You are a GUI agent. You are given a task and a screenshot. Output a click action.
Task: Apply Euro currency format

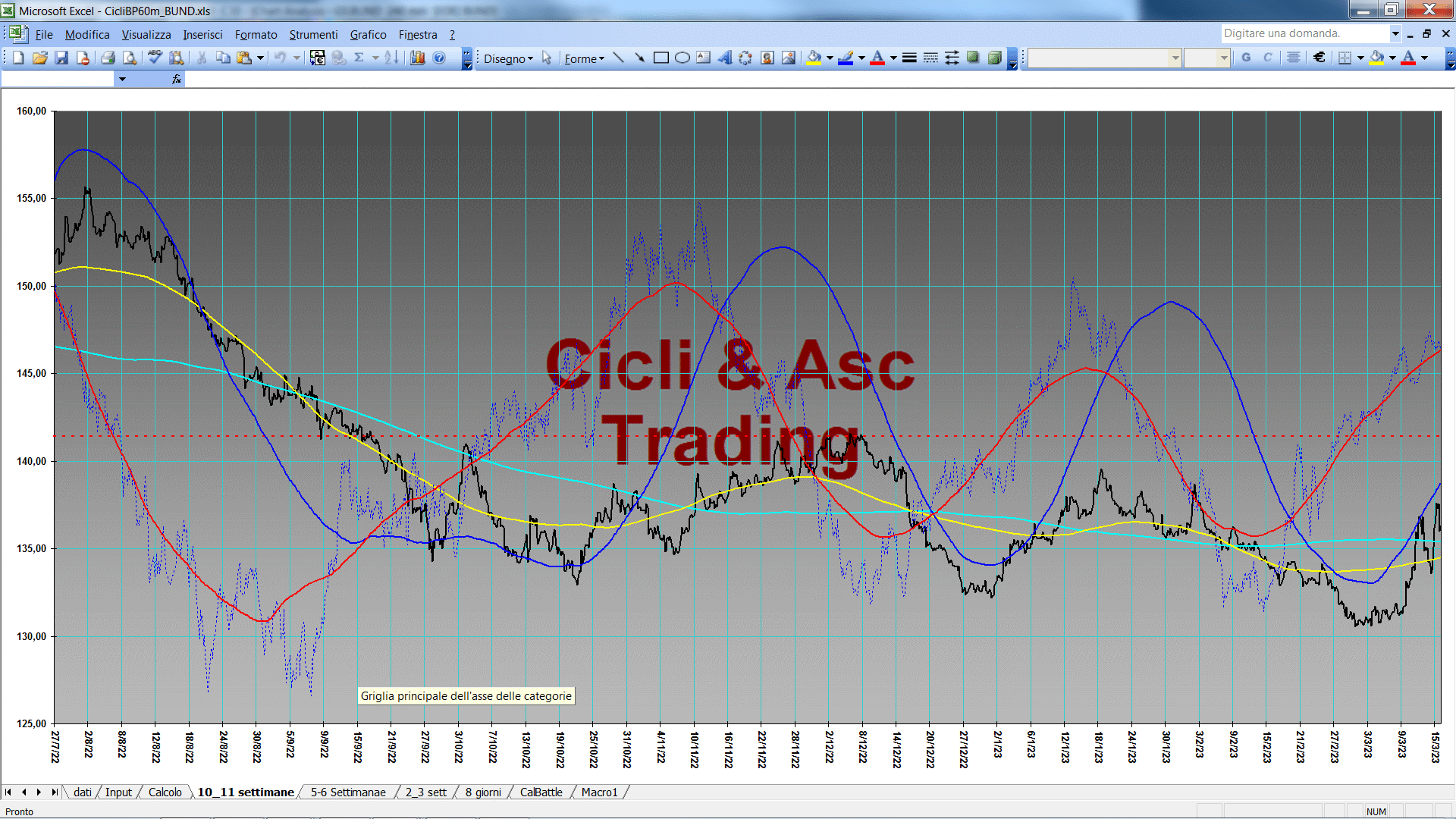click(x=1319, y=58)
